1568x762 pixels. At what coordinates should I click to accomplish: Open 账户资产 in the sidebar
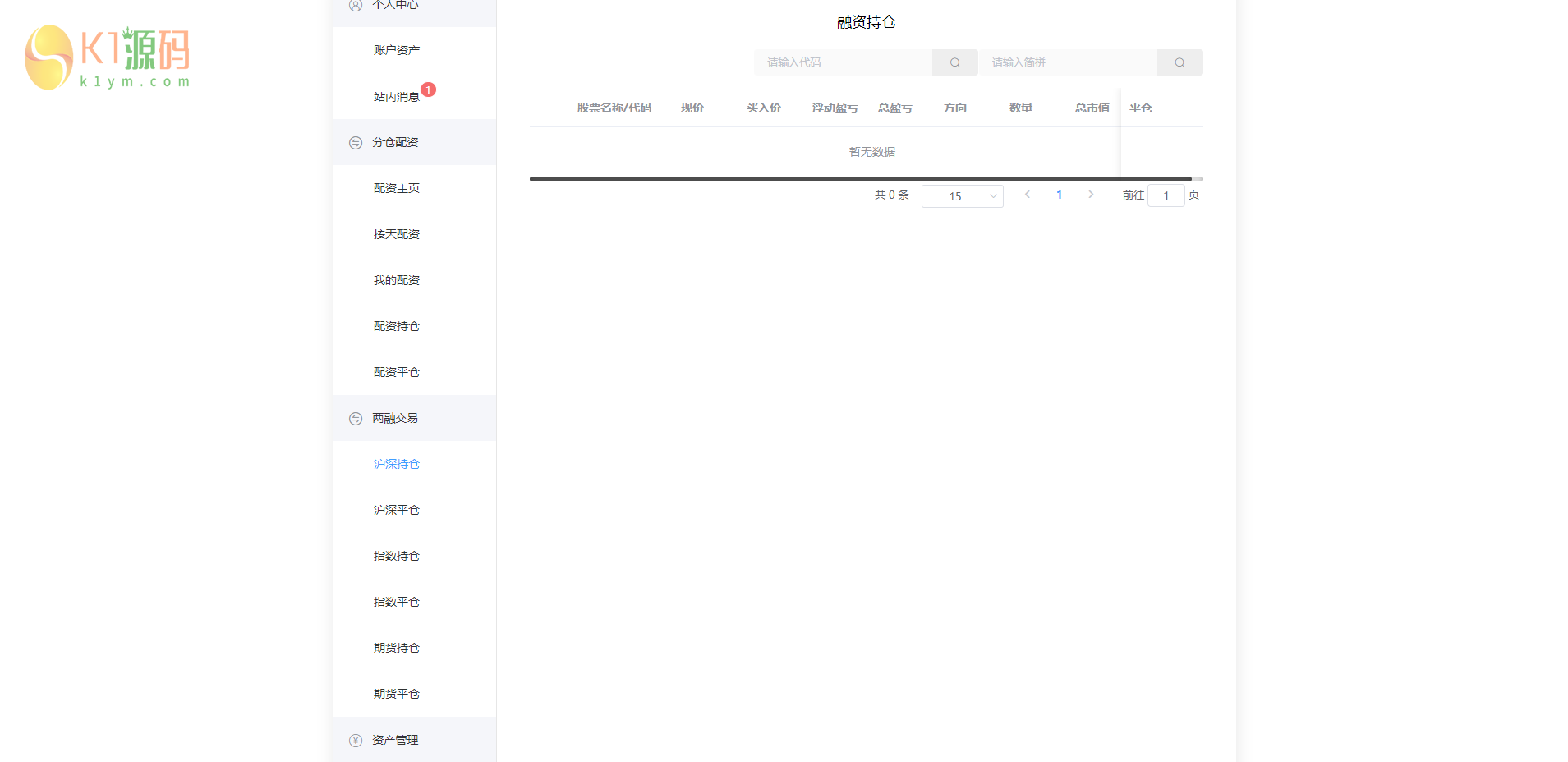point(414,50)
